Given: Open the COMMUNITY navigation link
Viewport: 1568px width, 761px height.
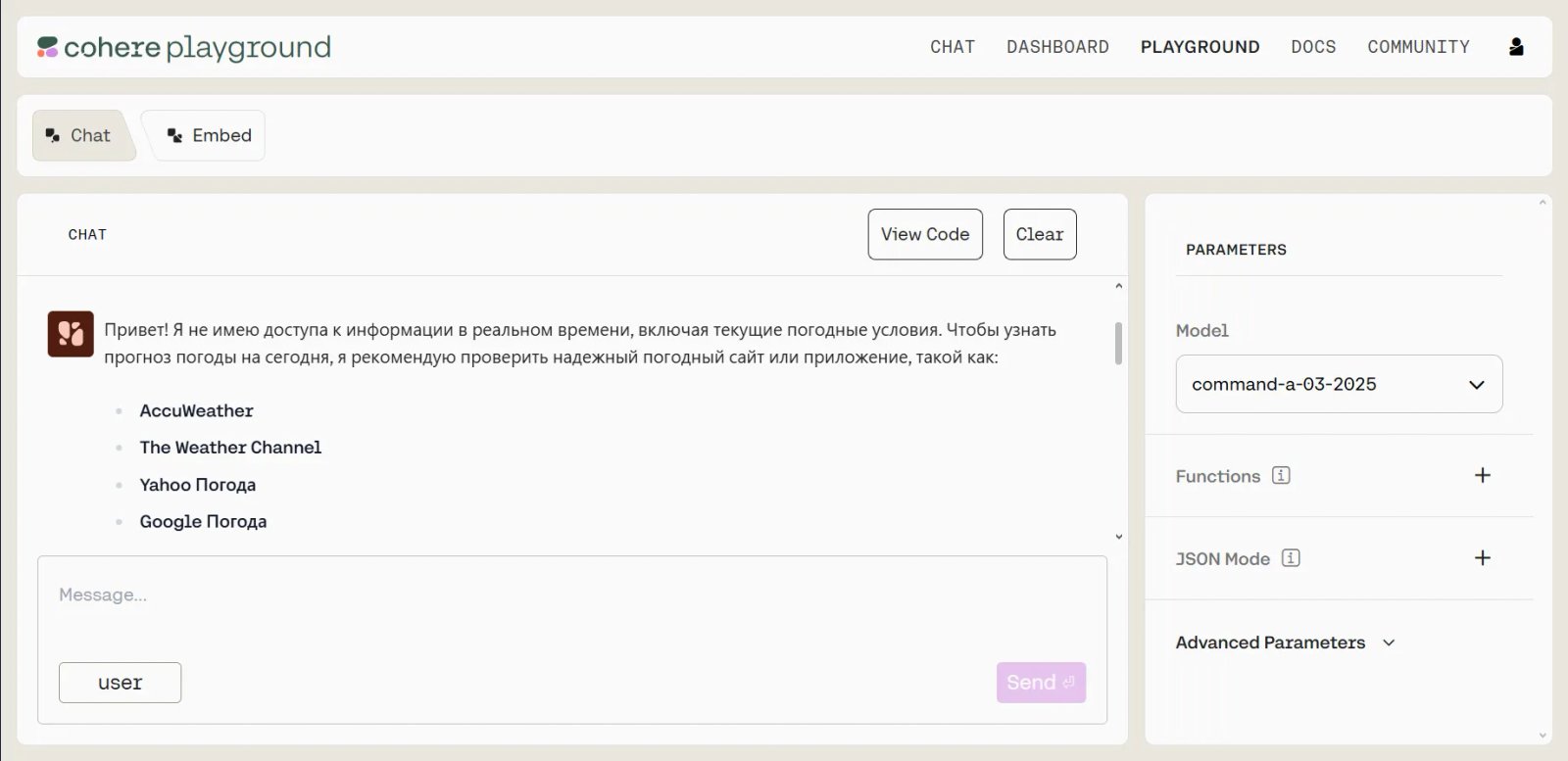Looking at the screenshot, I should [1418, 47].
